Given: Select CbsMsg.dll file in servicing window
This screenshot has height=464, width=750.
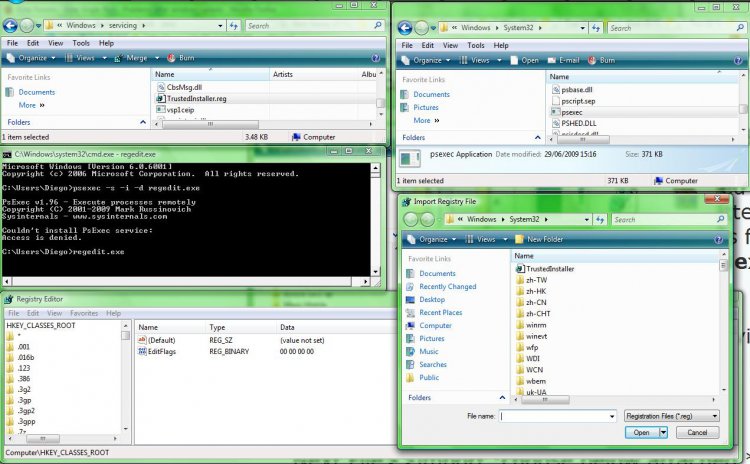Looking at the screenshot, I should (x=179, y=87).
